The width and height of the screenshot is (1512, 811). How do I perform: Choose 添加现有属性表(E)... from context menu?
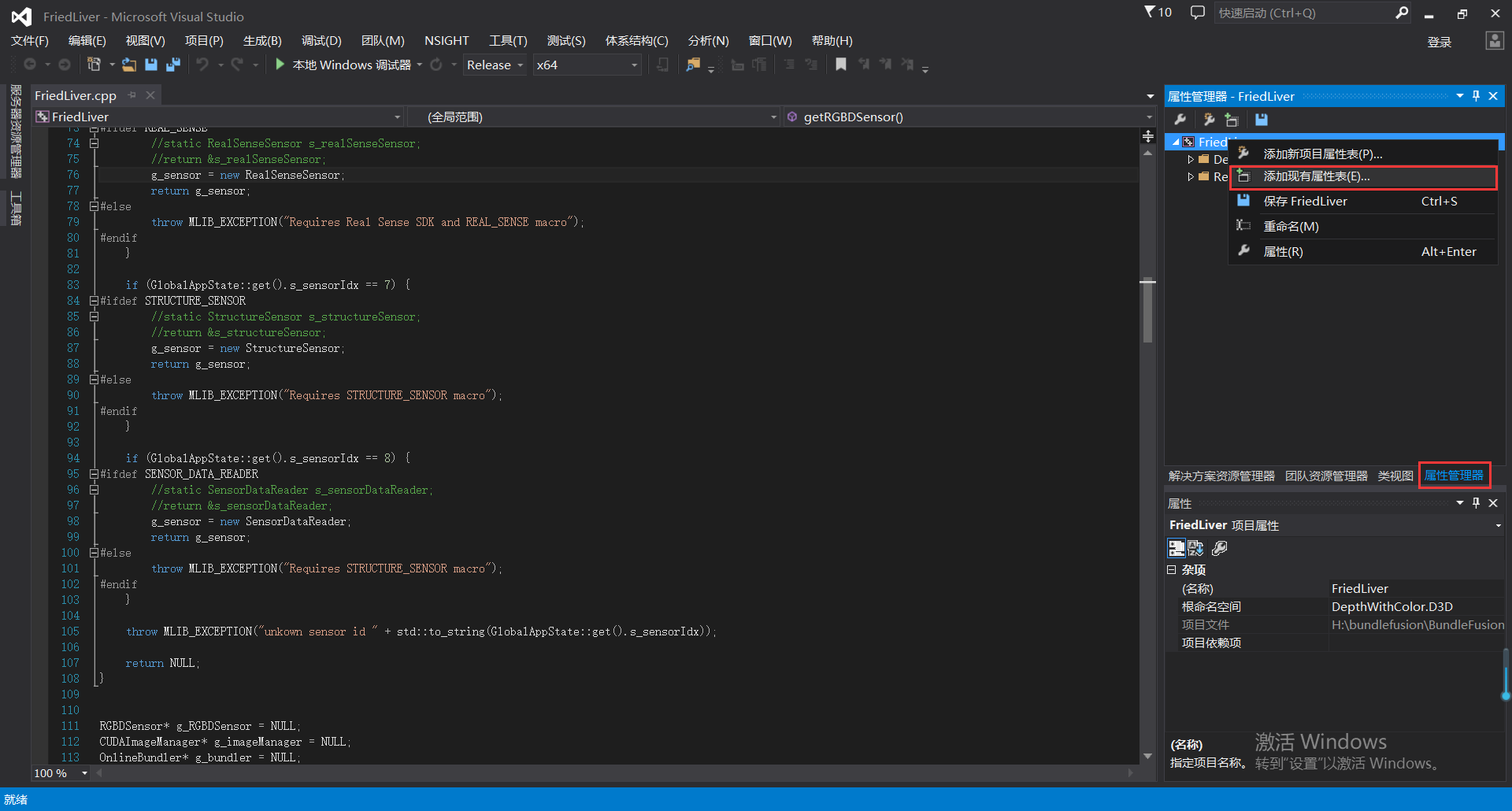(1363, 176)
